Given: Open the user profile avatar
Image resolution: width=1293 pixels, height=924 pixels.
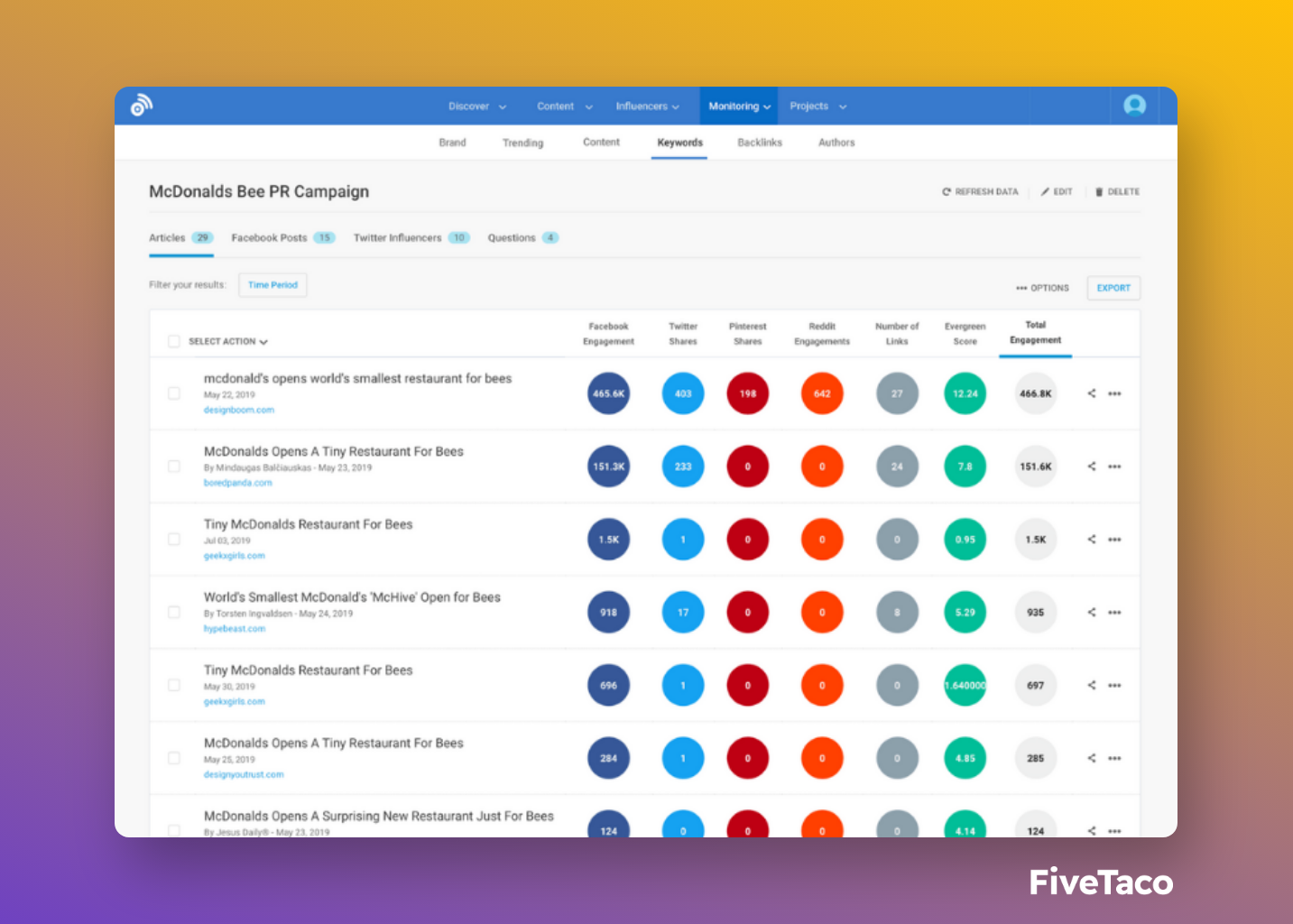Looking at the screenshot, I should click(1134, 106).
